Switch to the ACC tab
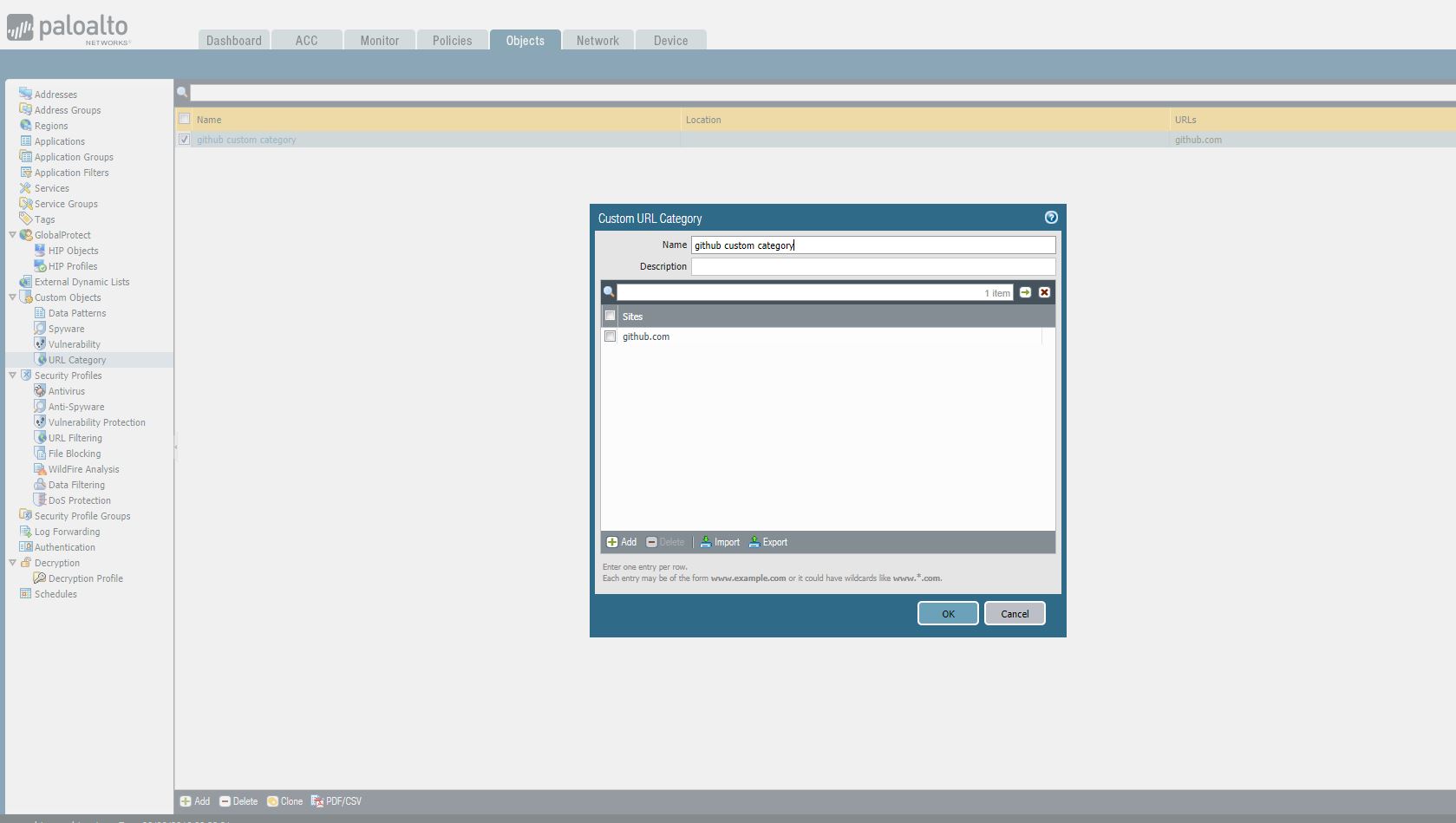1456x823 pixels. [x=306, y=40]
